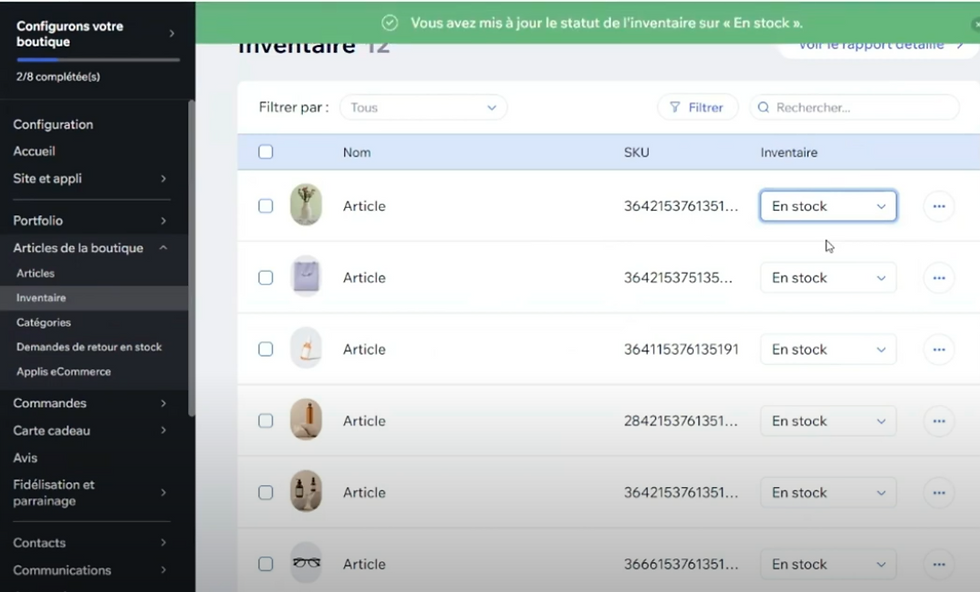
Task: Open Articles submenu item
Action: tap(36, 273)
